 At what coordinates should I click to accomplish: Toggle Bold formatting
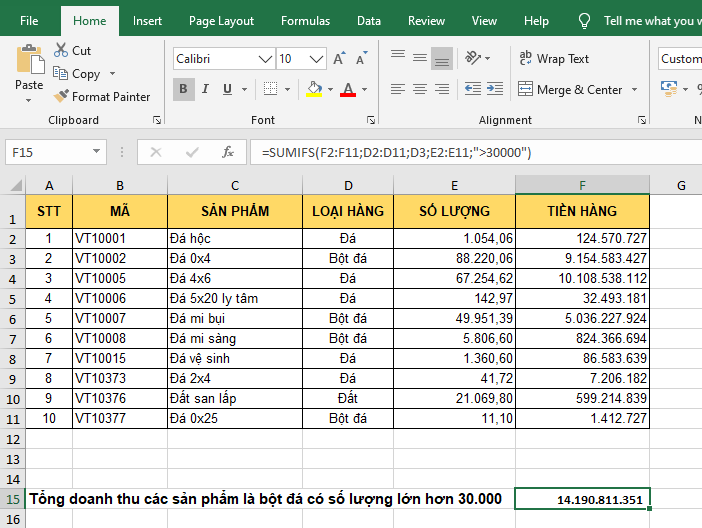coord(184,89)
